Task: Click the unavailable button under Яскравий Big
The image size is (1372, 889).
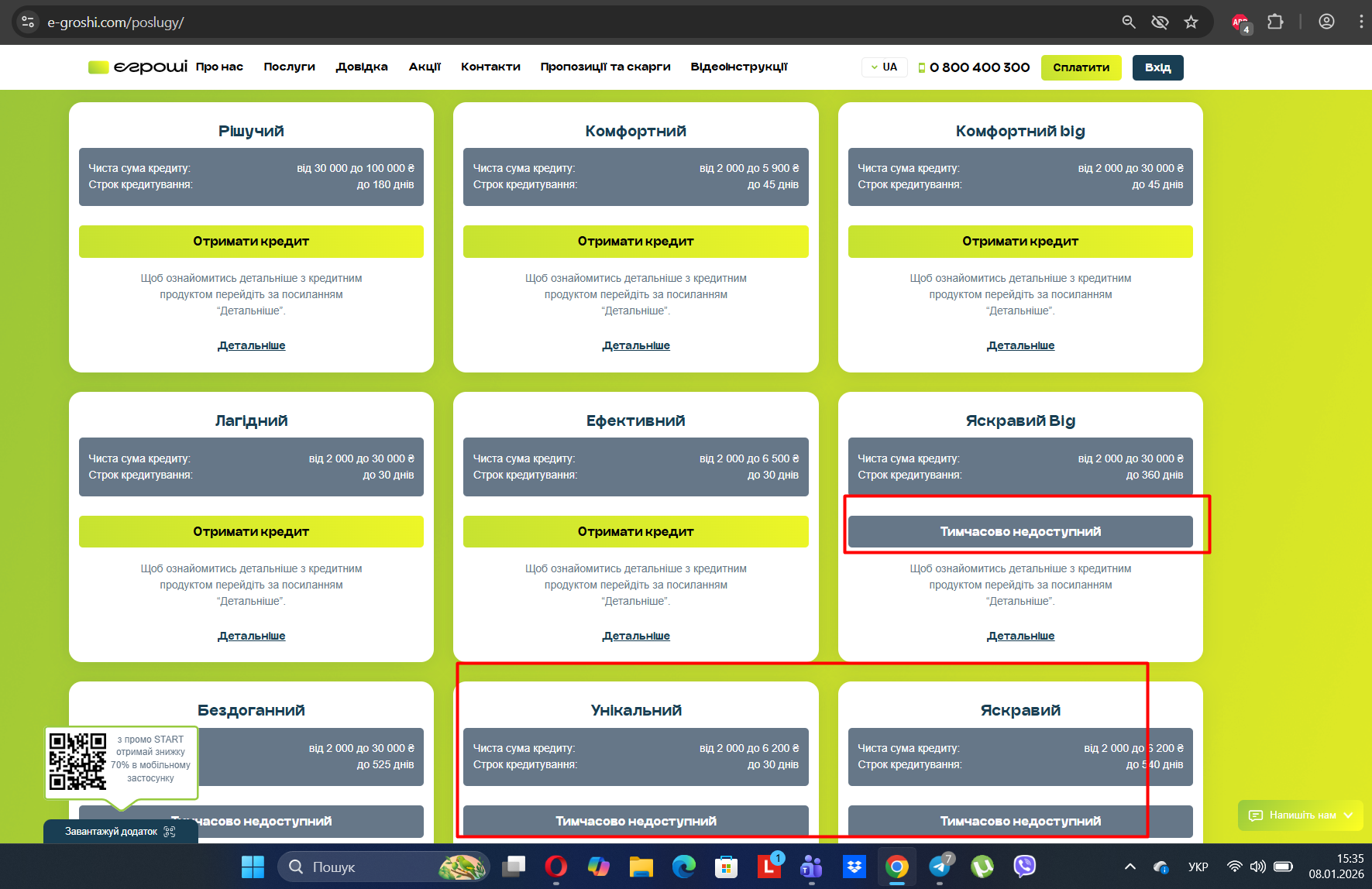Action: 1020,532
